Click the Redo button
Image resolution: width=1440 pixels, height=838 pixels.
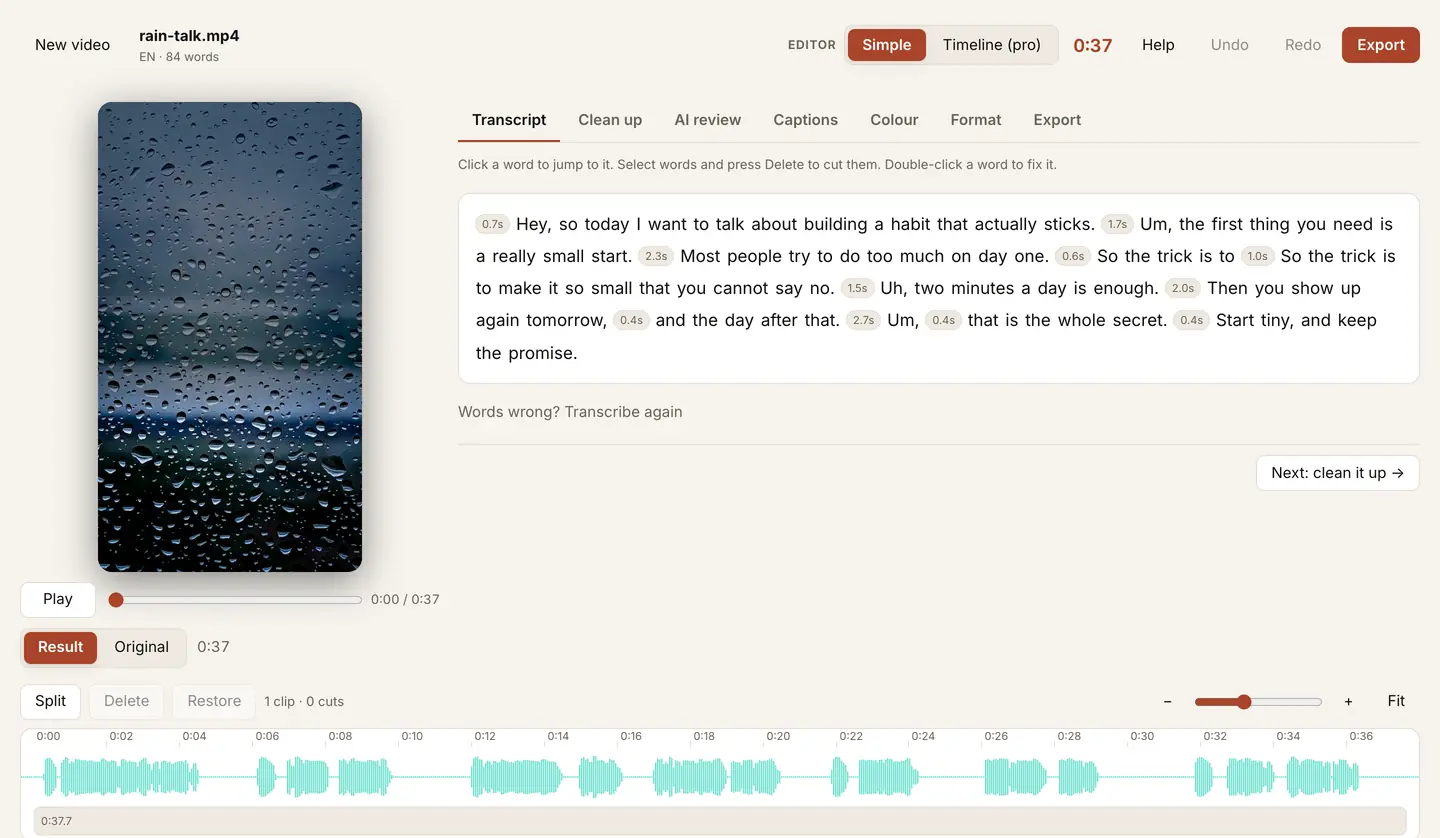[1302, 45]
